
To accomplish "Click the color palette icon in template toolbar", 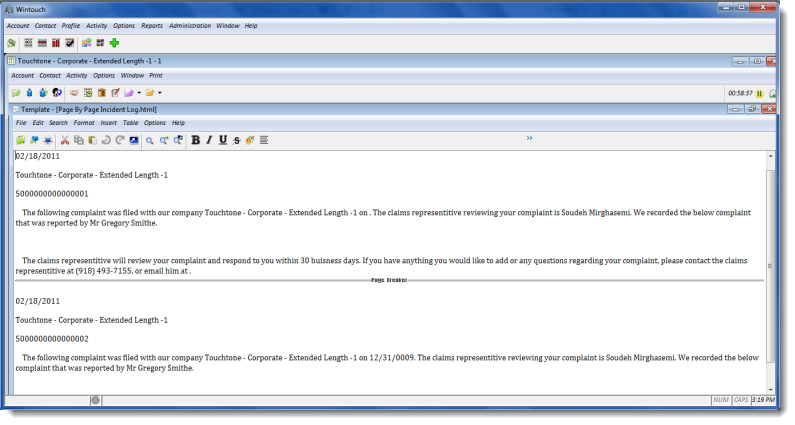I will pos(250,140).
